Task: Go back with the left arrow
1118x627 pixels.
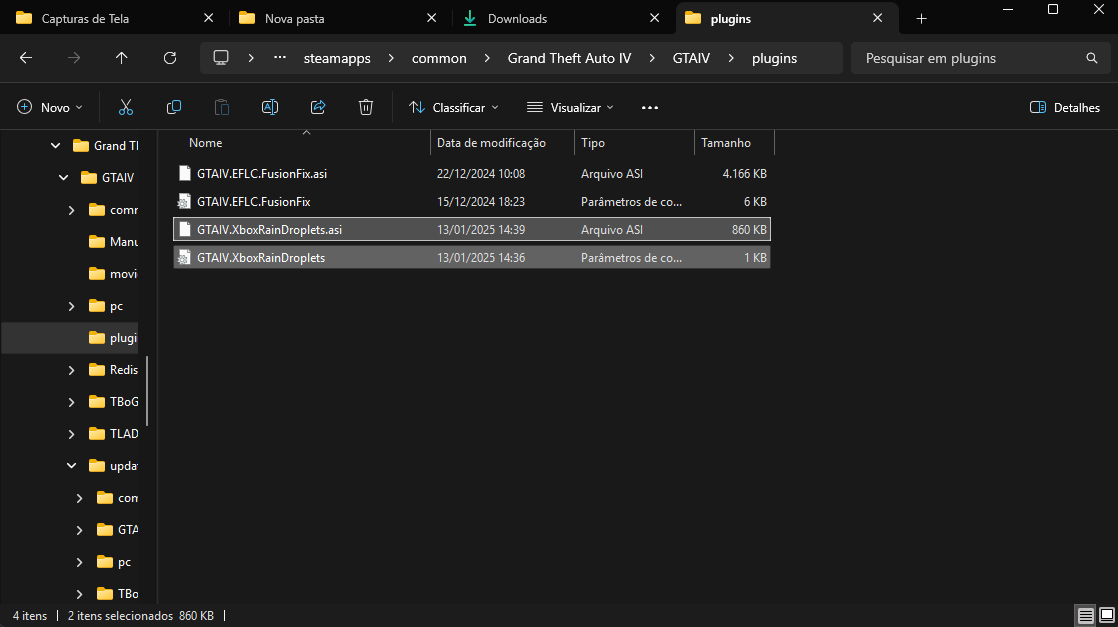Action: pyautogui.click(x=26, y=58)
